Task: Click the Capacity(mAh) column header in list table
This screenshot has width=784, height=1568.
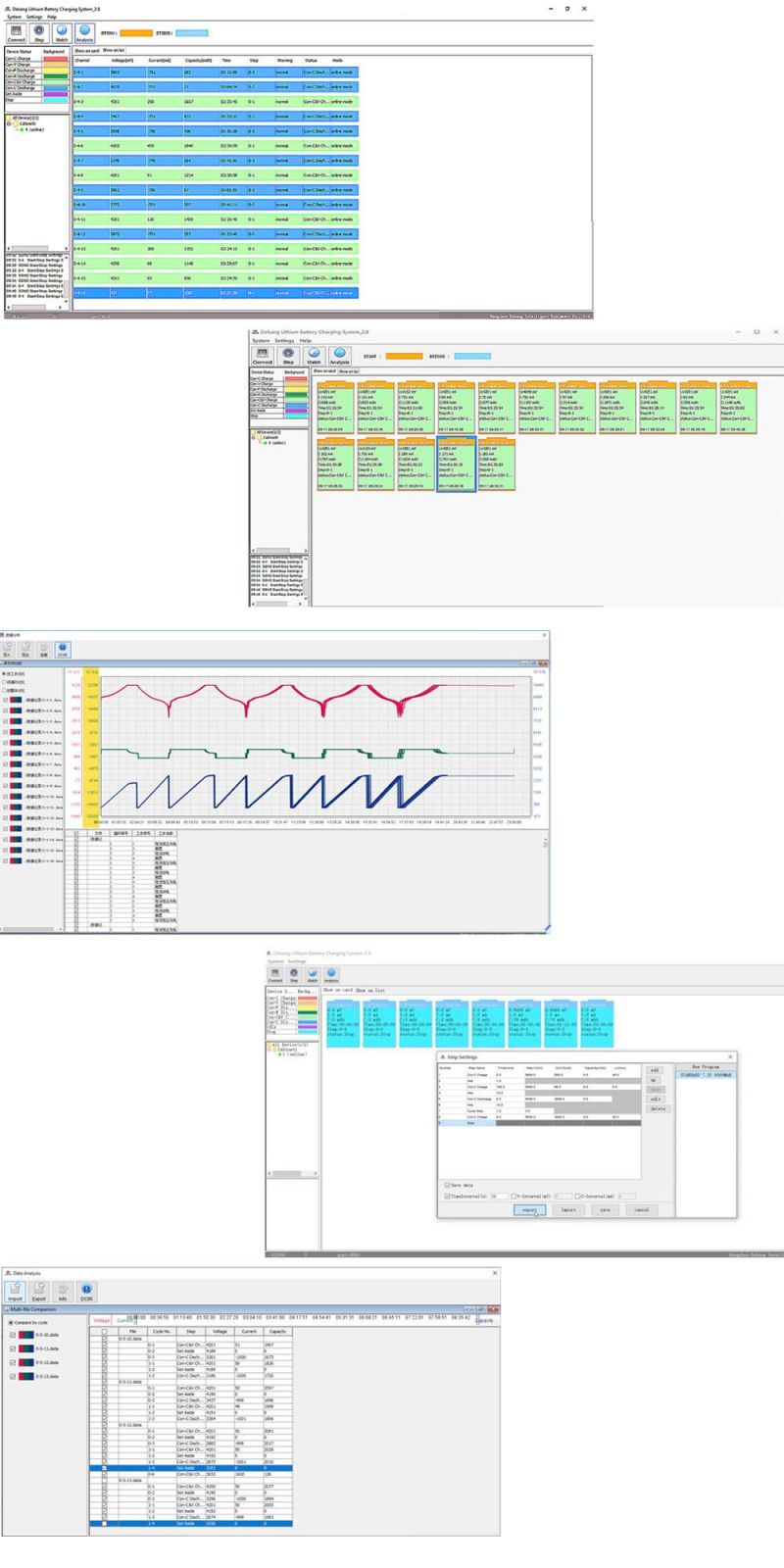Action: (x=199, y=60)
